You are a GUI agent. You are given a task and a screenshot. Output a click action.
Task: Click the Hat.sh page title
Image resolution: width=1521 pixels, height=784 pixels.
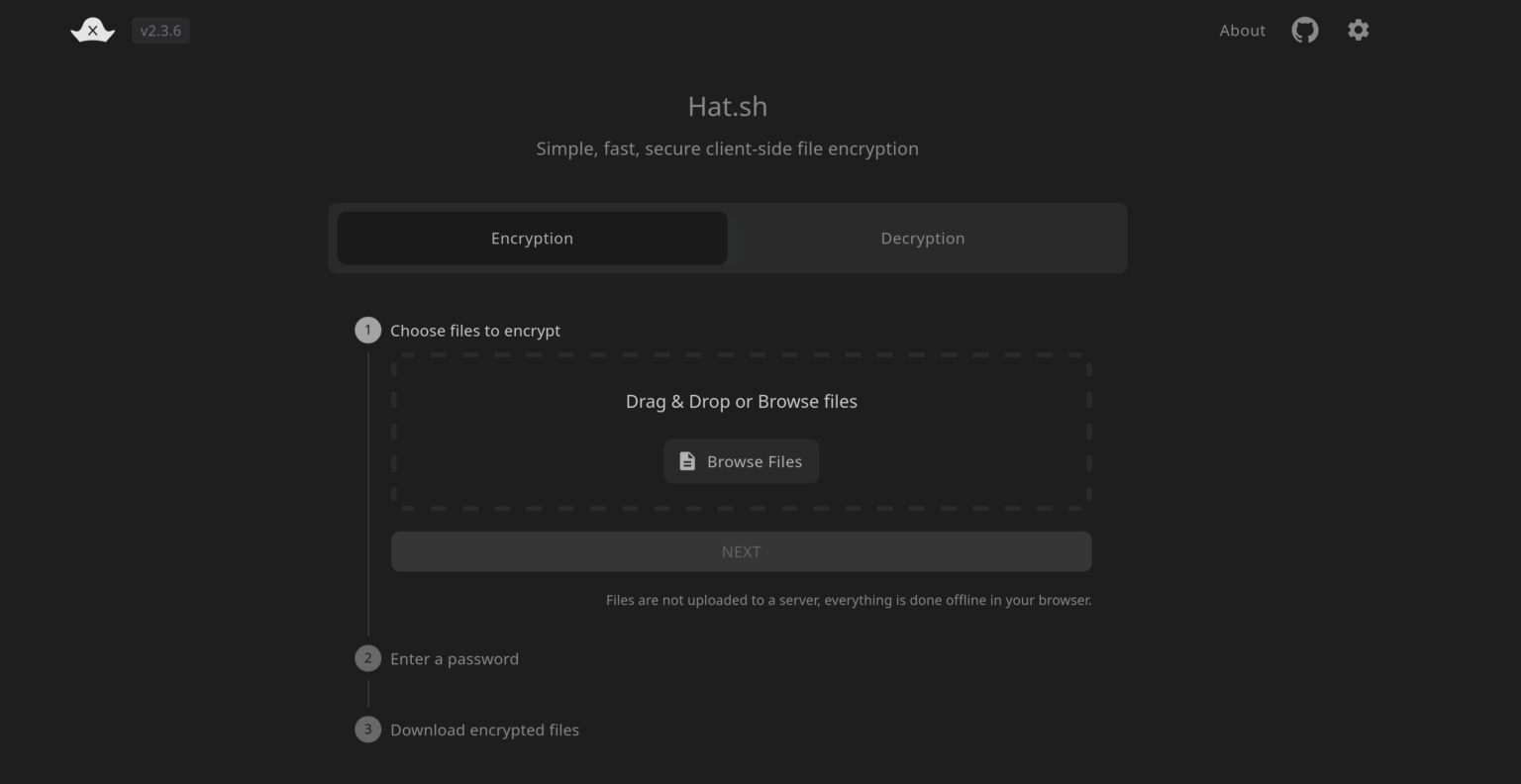(x=727, y=106)
